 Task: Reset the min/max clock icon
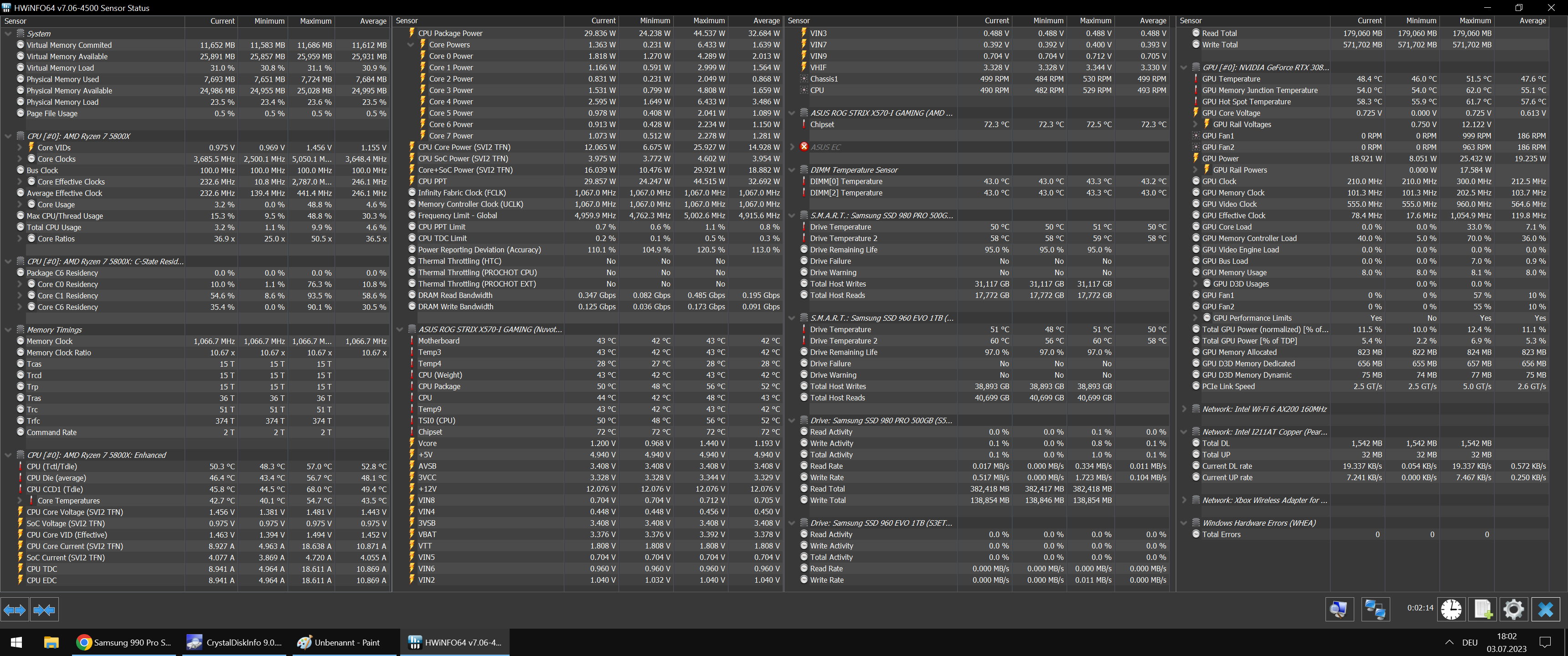1451,609
